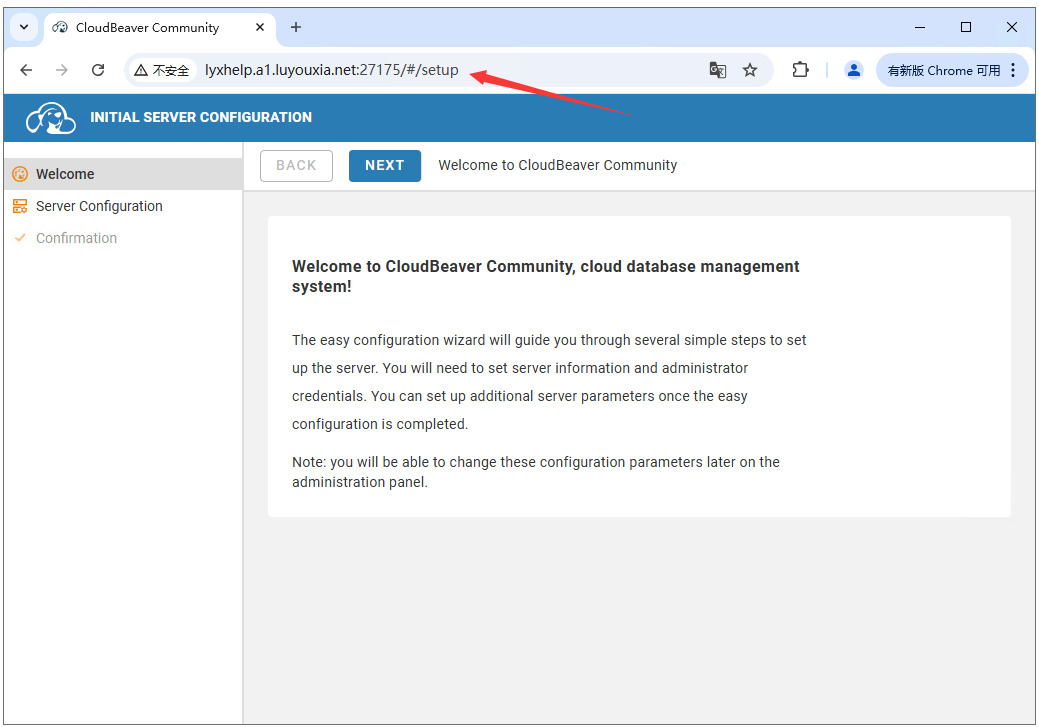
Task: Open the extensions puzzle icon
Action: [x=800, y=70]
